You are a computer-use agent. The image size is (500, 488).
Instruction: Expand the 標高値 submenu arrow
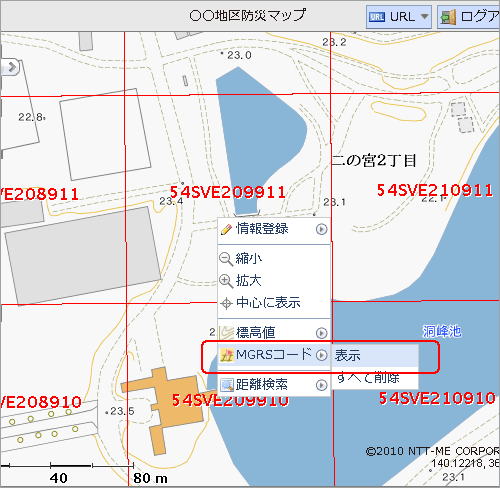pyautogui.click(x=321, y=333)
